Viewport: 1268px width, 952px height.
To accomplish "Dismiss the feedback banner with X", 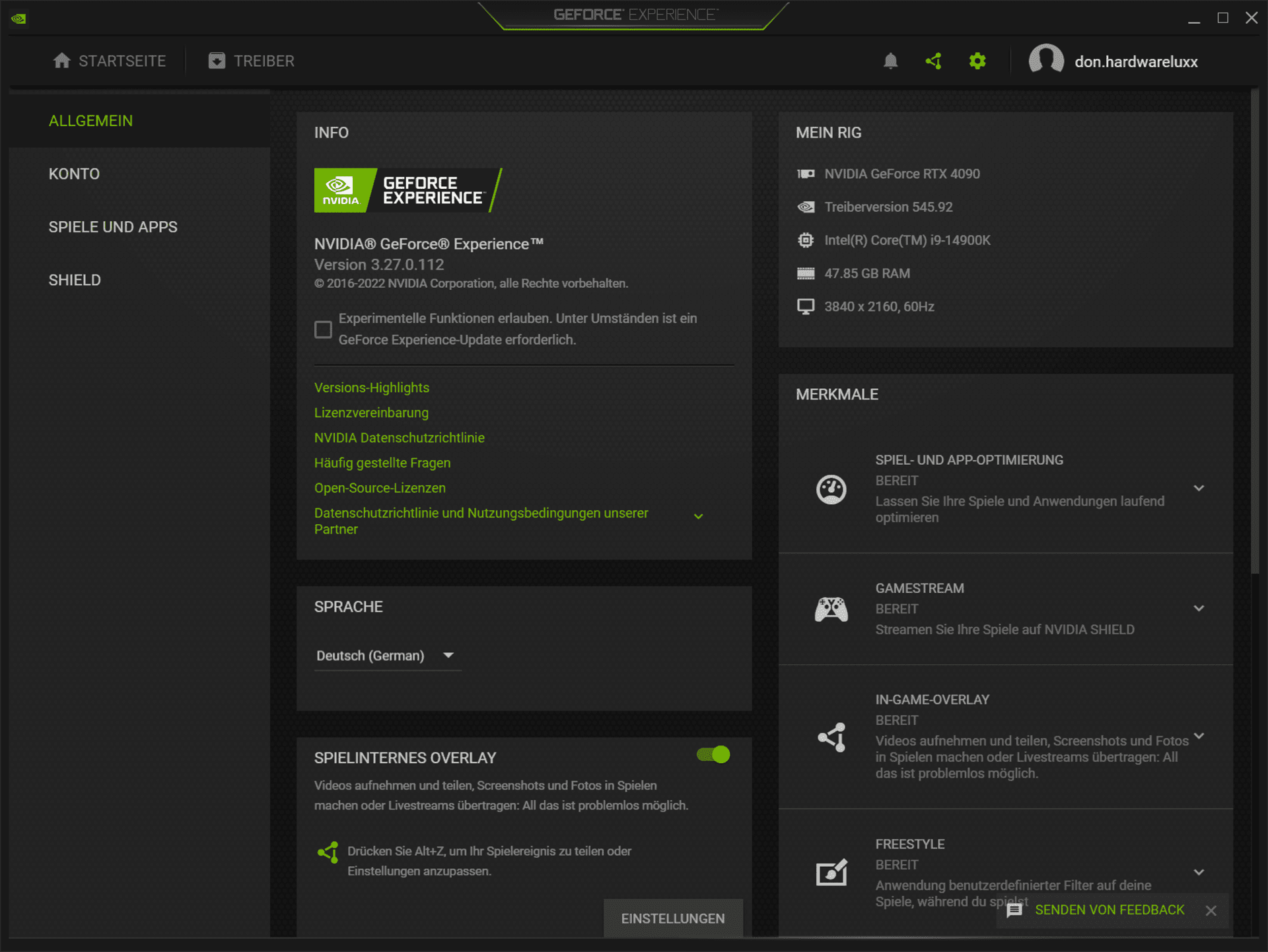I will [1211, 910].
